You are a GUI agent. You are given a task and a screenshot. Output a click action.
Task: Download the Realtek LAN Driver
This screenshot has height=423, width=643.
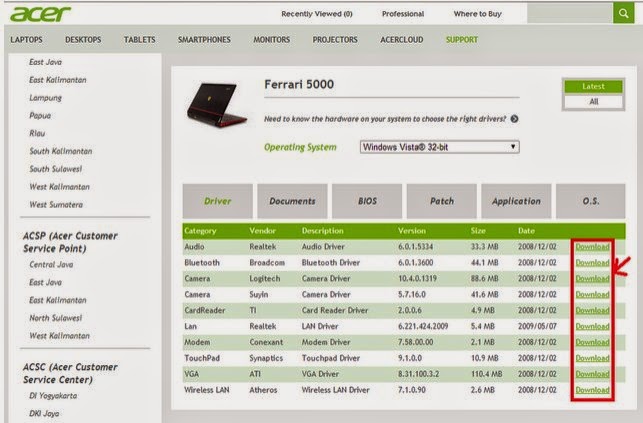tap(592, 327)
